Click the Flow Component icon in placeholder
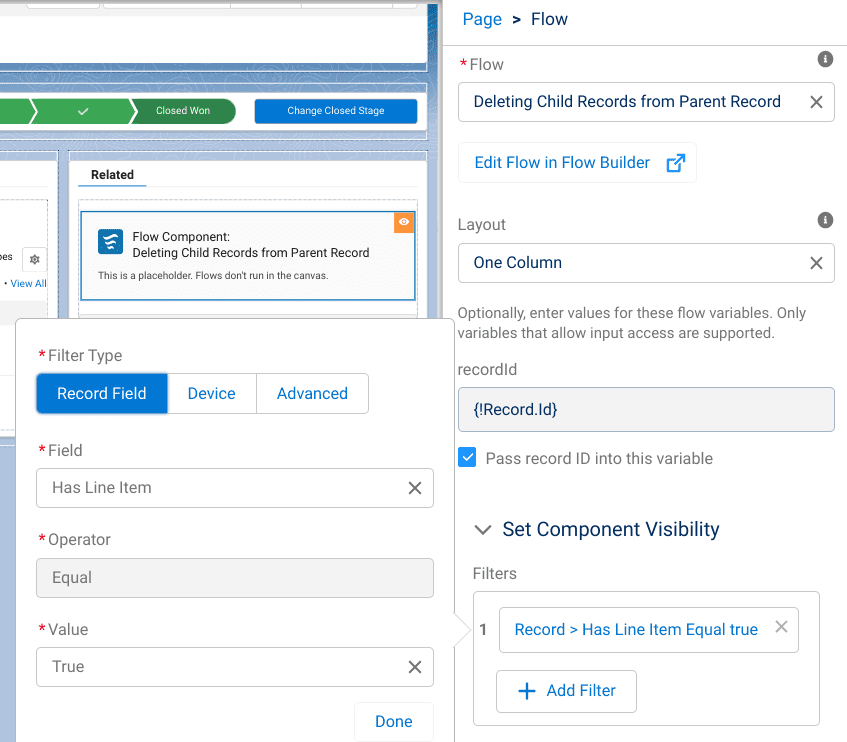This screenshot has height=742, width=847. 110,241
